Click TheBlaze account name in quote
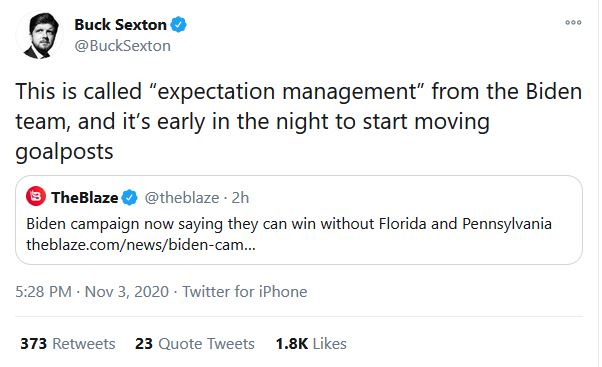 [84, 198]
